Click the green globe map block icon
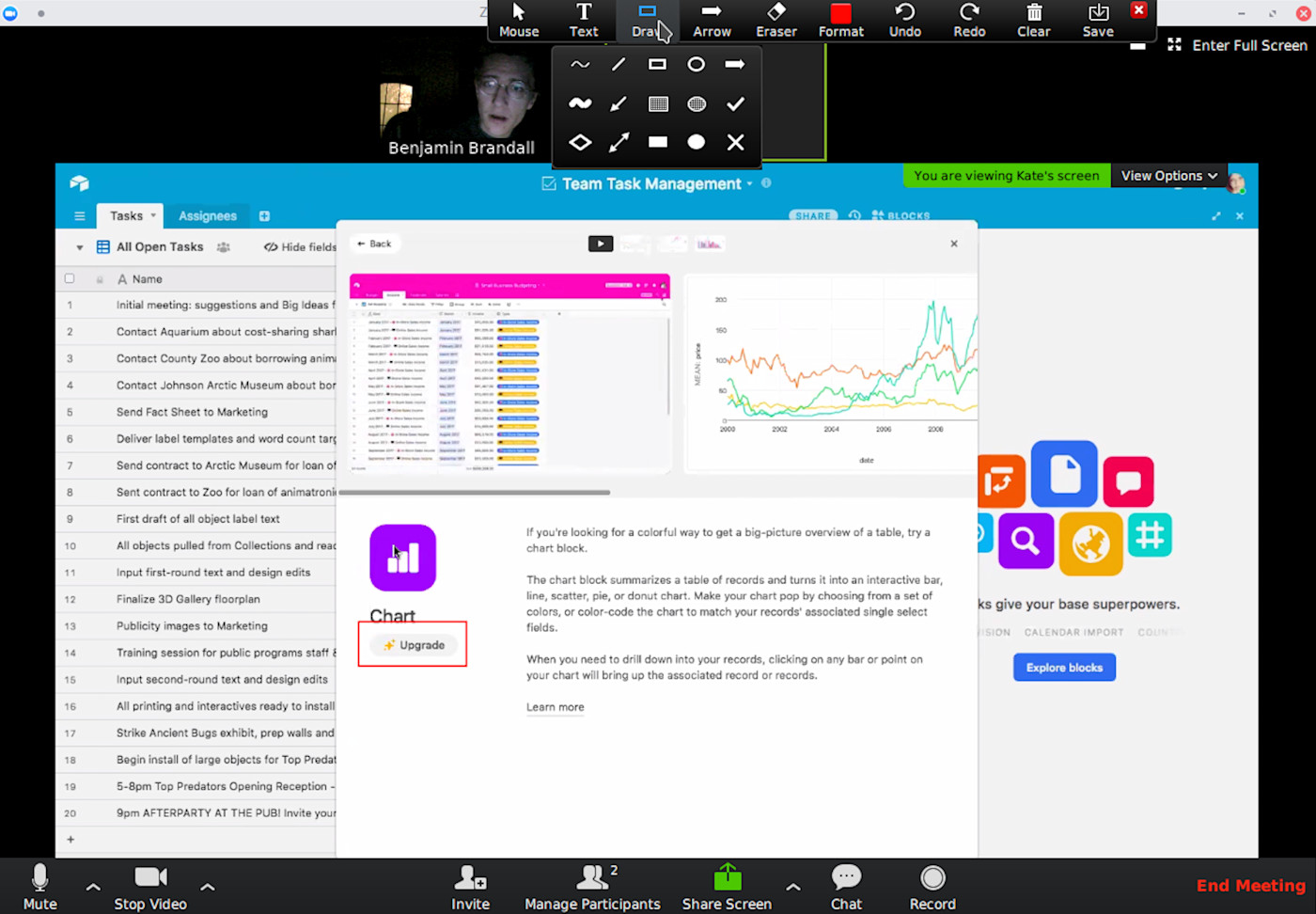Viewport: 1316px width, 914px height. 1090,544
